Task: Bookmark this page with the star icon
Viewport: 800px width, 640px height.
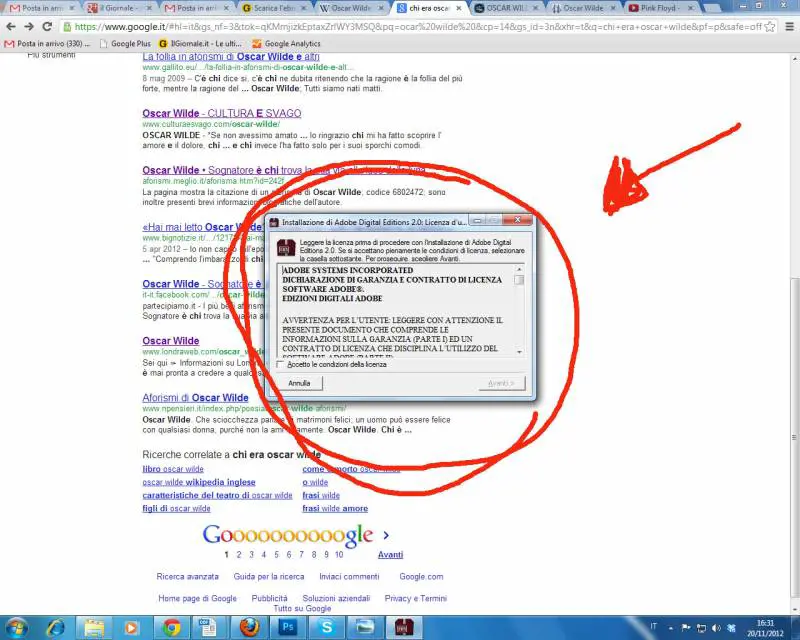Action: 770,27
